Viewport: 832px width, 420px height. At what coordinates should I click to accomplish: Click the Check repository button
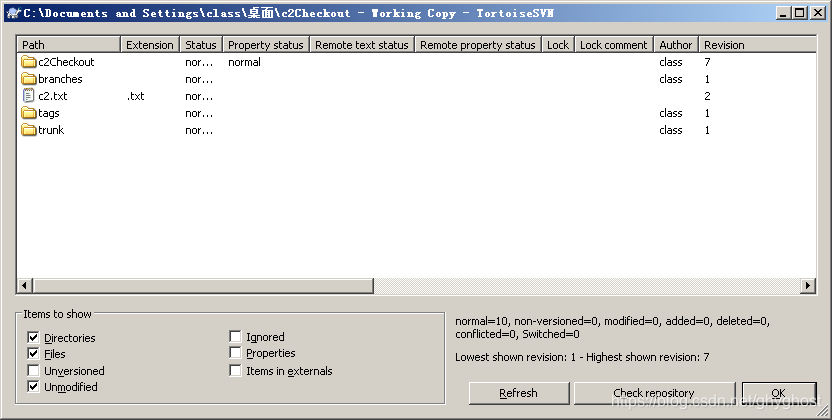(654, 393)
